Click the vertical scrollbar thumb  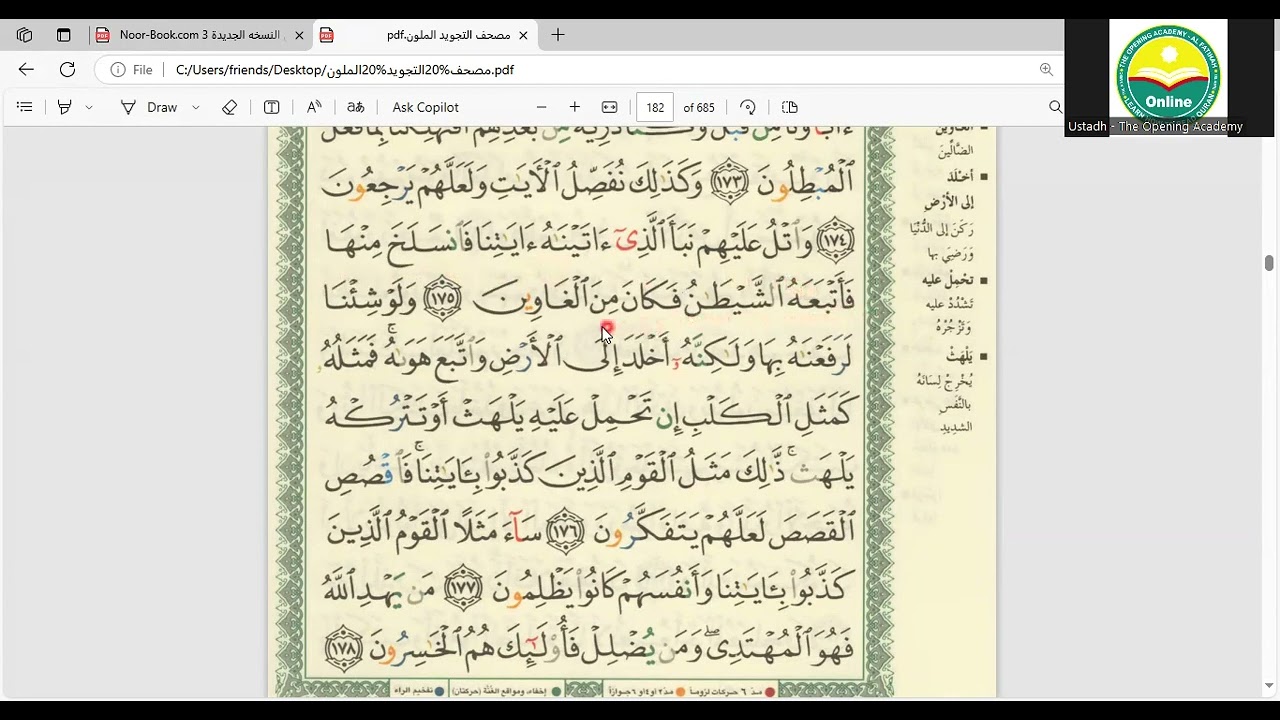pos(1269,263)
